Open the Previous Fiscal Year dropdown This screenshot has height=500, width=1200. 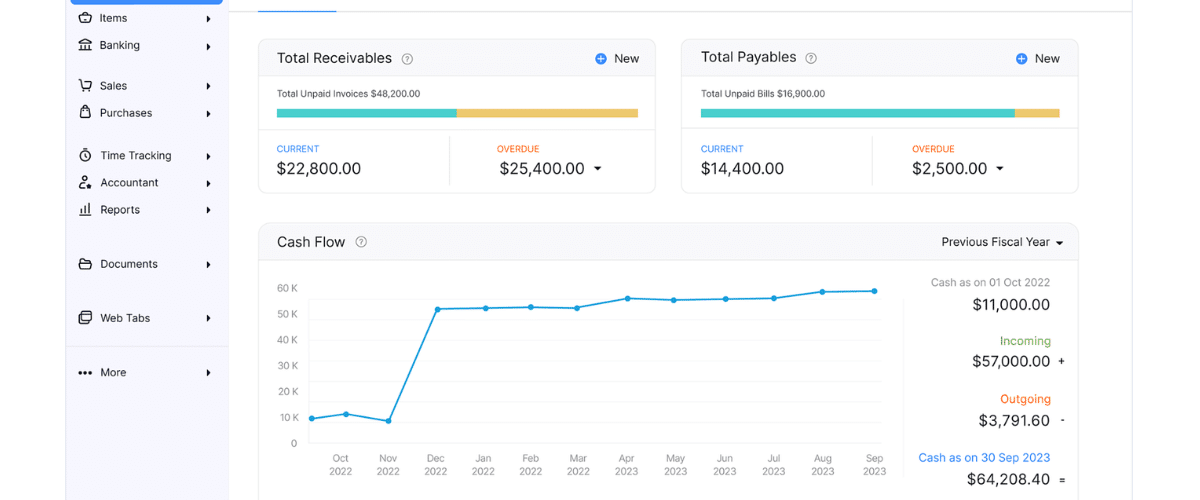click(1002, 242)
